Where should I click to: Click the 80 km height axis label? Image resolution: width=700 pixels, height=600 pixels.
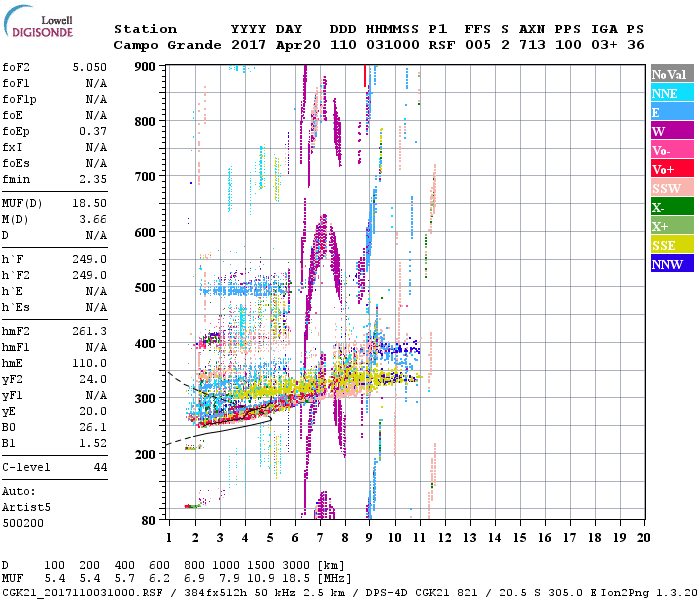tap(149, 521)
